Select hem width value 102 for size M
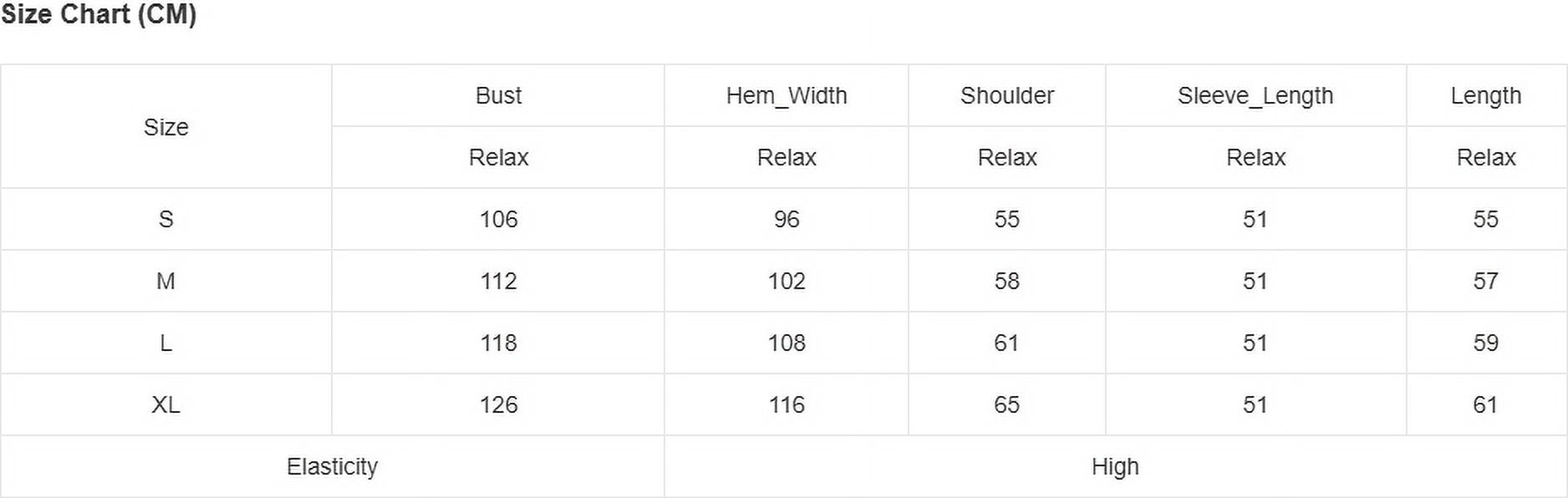The width and height of the screenshot is (1568, 498). (x=786, y=281)
